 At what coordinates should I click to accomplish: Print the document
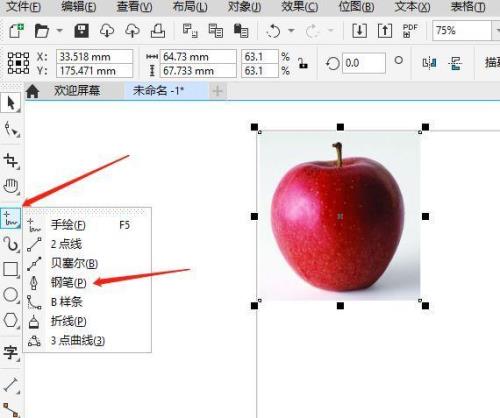(x=158, y=31)
